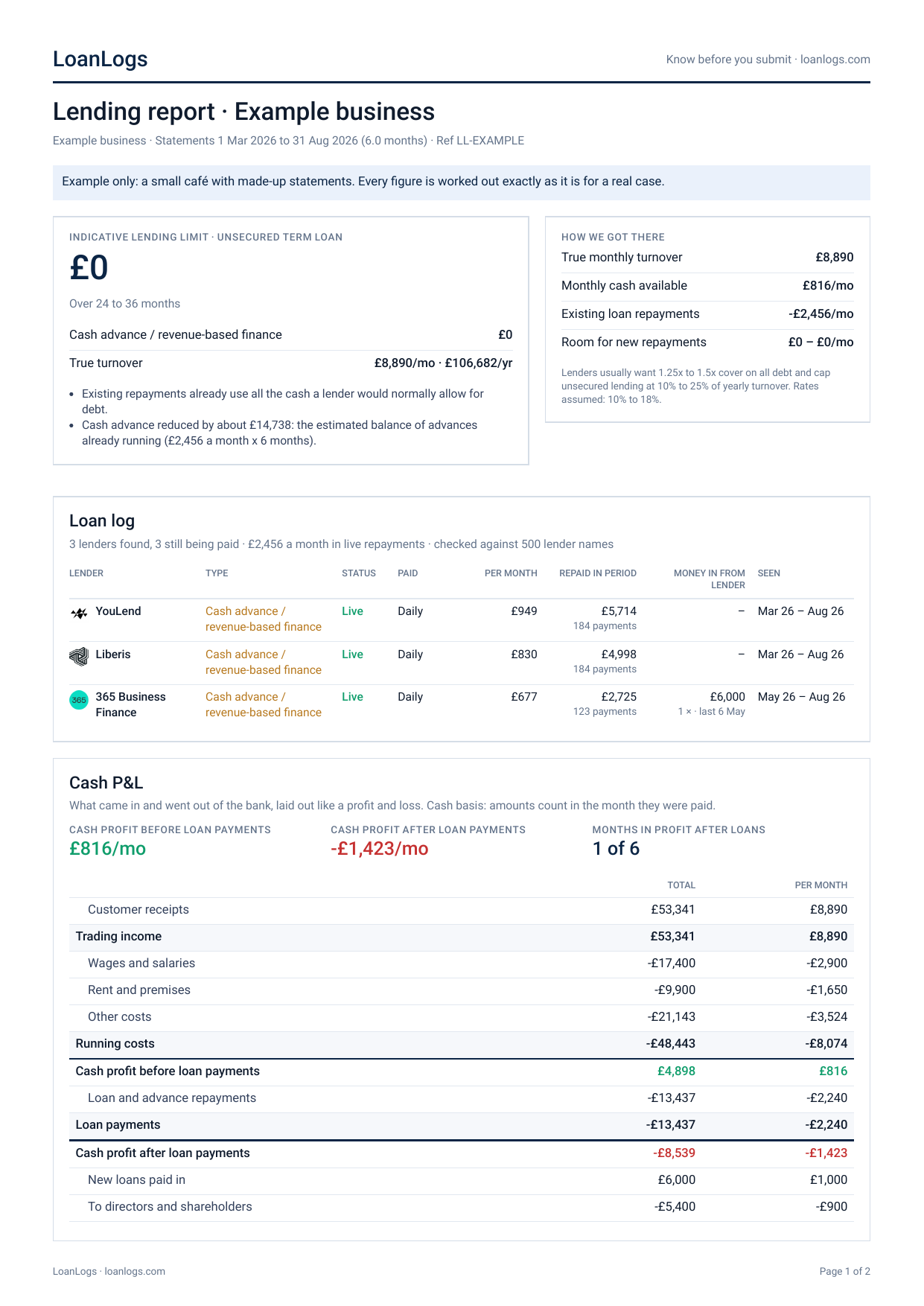This screenshot has height=1306, width=924.
Task: Open the loanlogs.com header tagline link
Action: click(835, 60)
